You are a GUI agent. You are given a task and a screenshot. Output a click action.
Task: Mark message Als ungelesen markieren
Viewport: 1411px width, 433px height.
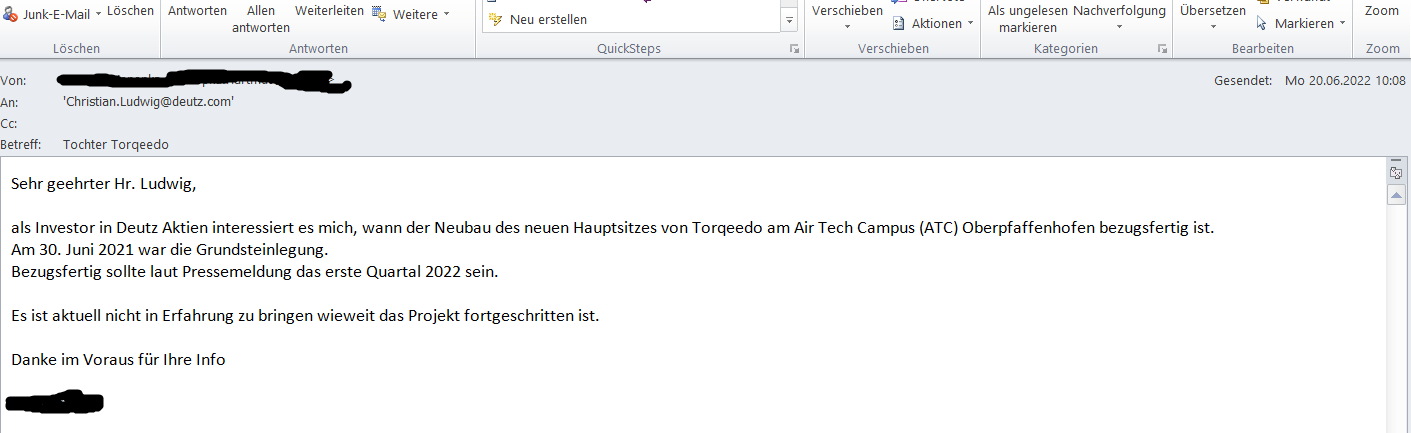click(1027, 19)
